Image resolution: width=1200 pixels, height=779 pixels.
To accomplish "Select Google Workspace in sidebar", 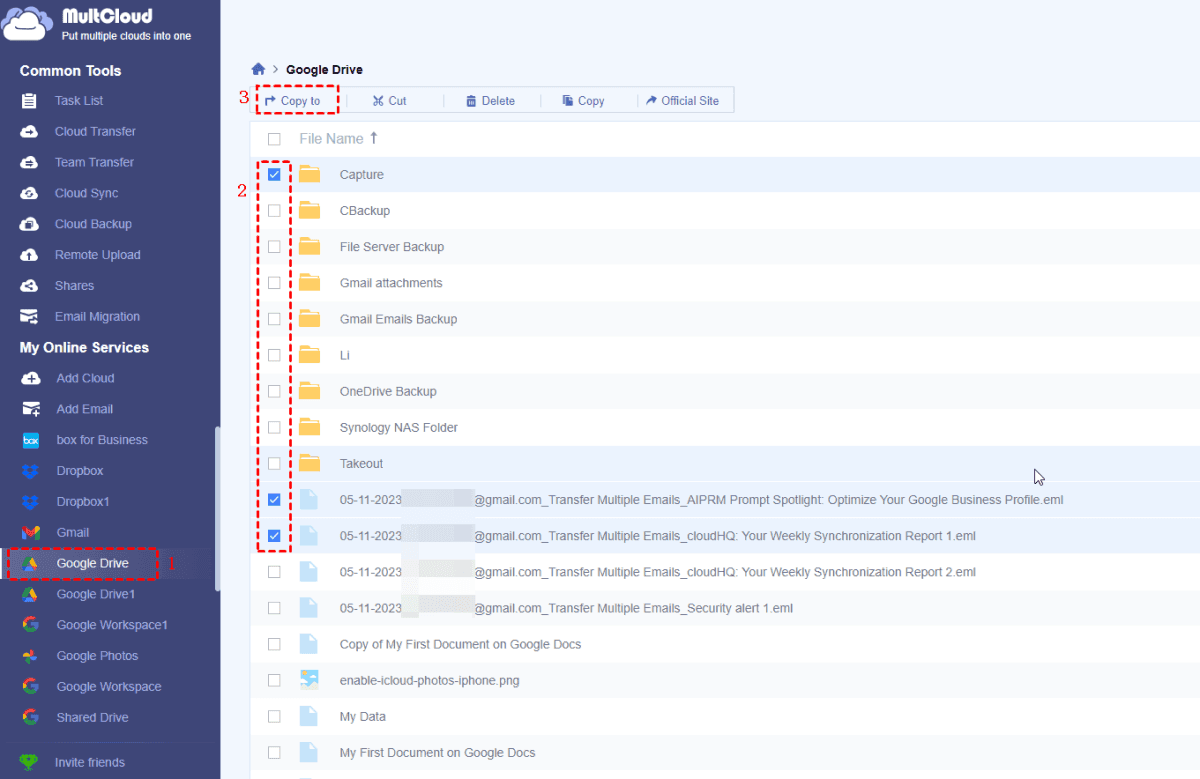I will point(109,687).
